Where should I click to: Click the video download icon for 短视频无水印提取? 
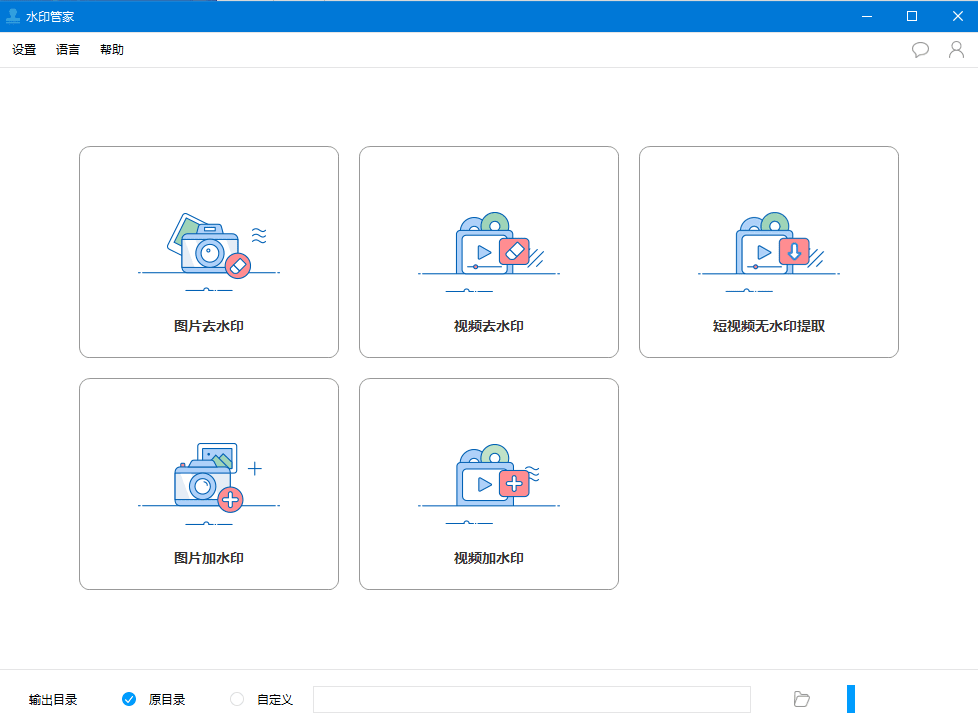(769, 253)
